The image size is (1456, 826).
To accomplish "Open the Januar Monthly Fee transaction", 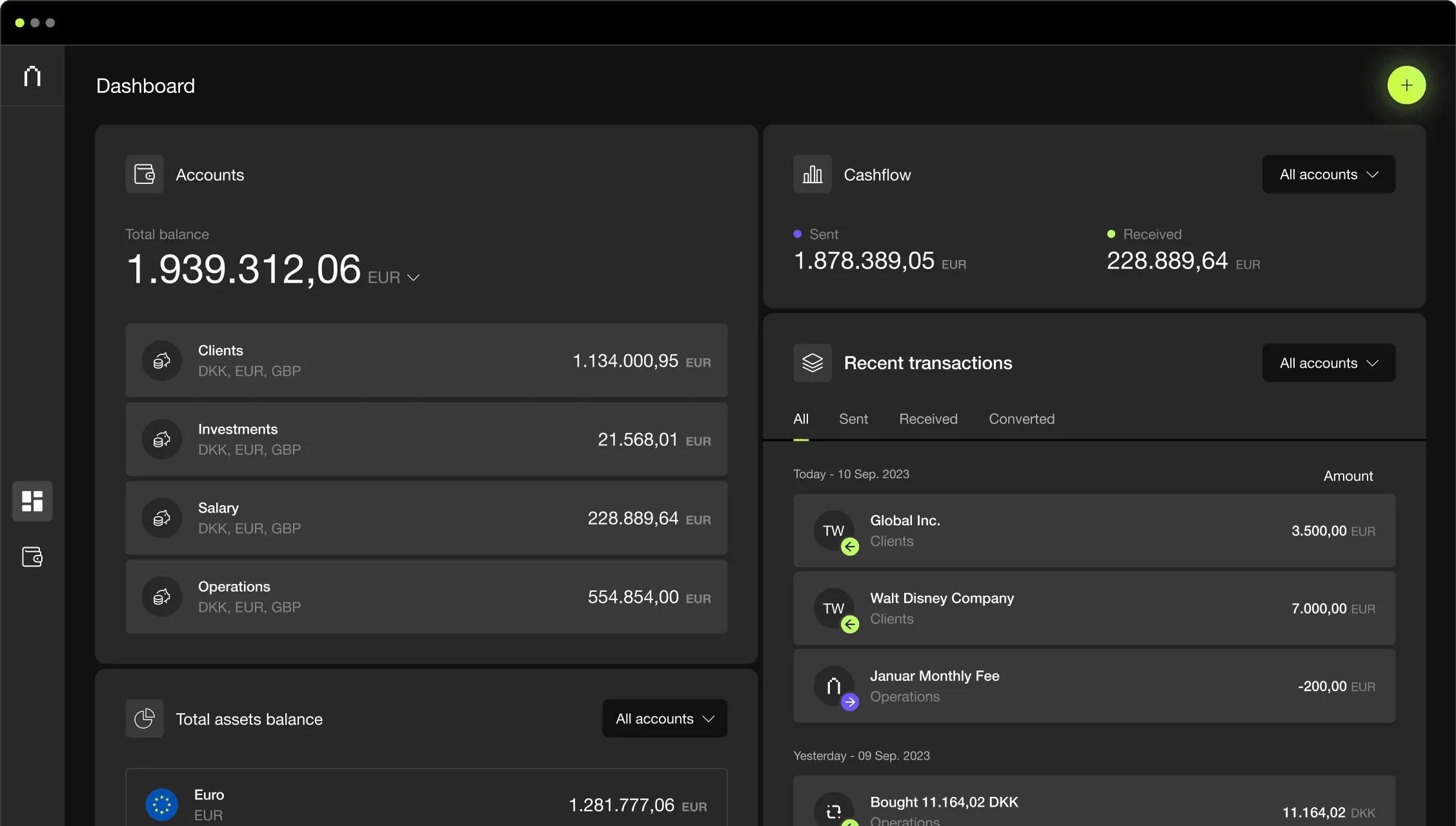I will (1094, 685).
